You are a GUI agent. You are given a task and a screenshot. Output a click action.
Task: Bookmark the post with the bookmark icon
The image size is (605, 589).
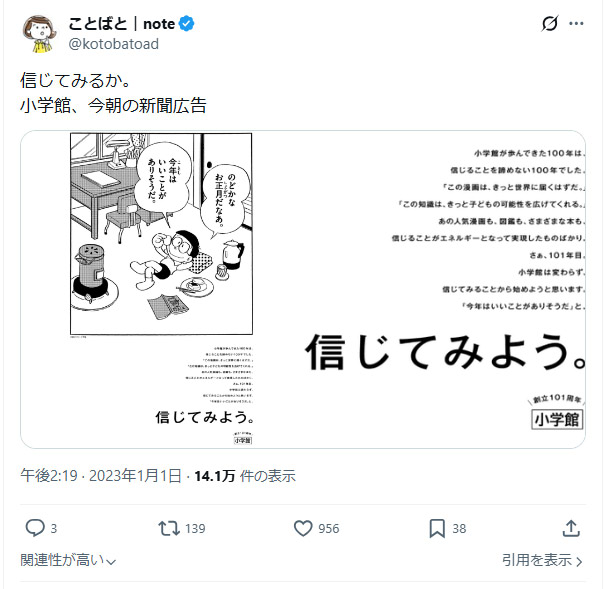pos(437,528)
